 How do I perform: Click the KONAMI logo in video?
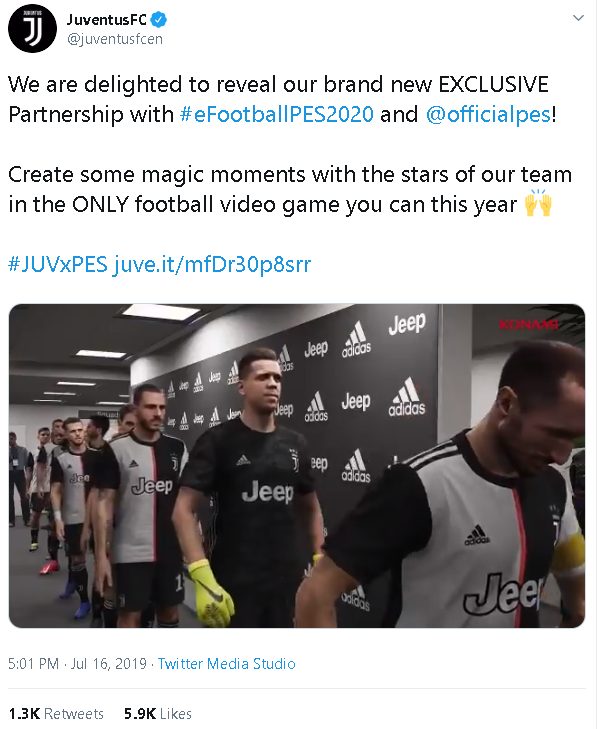click(x=528, y=324)
